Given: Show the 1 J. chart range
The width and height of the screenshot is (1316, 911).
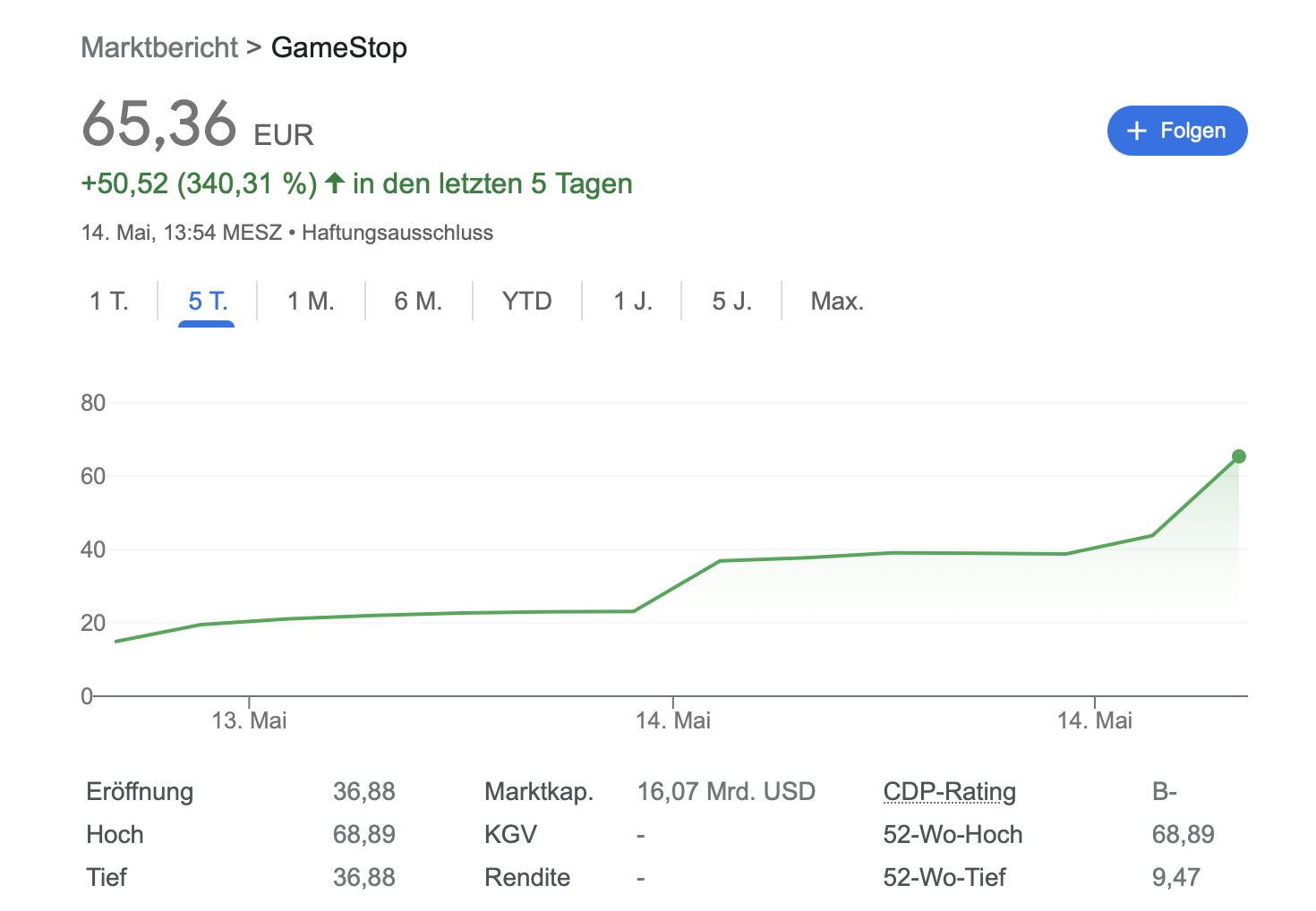Looking at the screenshot, I should (x=633, y=301).
